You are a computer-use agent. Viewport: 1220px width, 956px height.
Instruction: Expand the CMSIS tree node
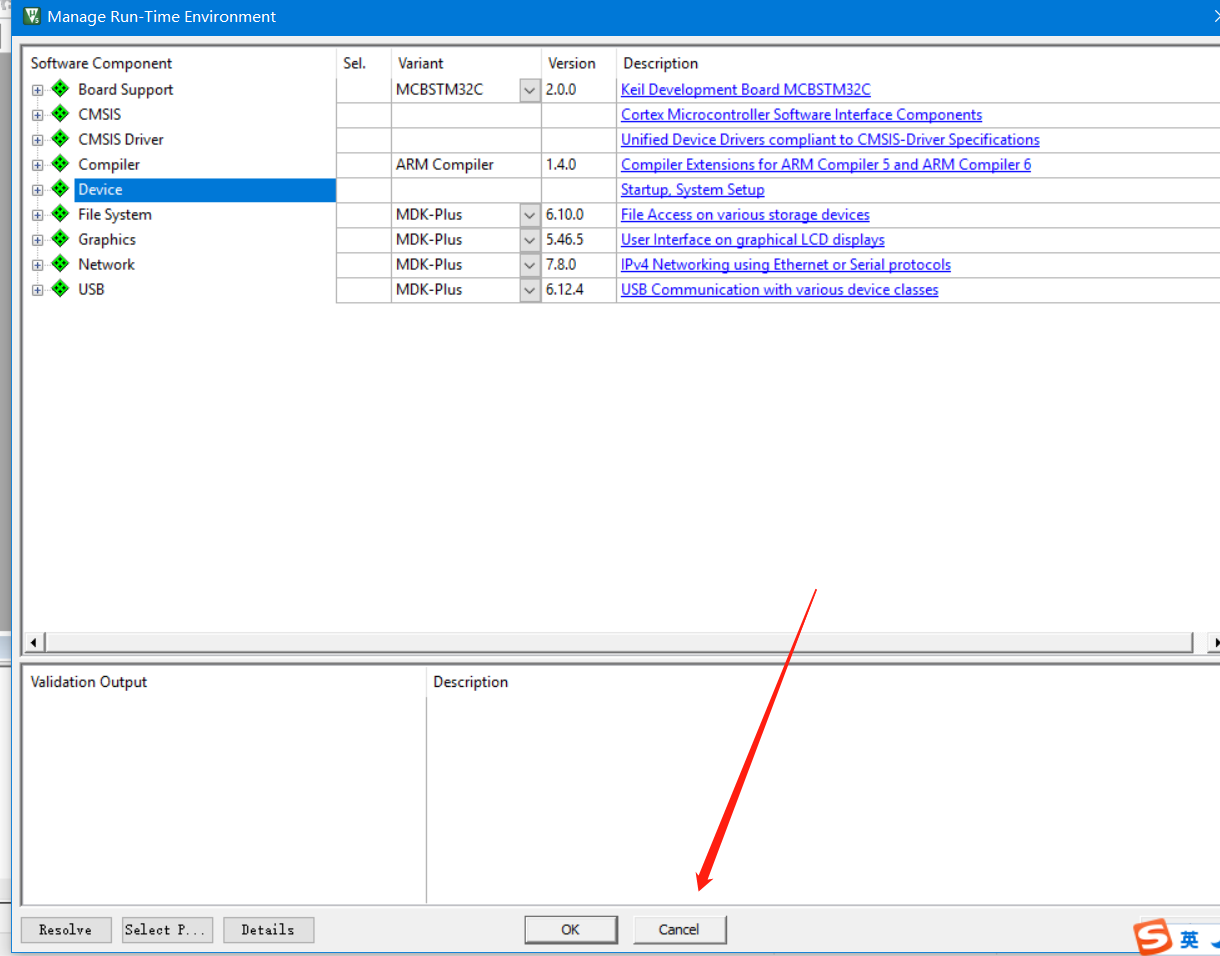[38, 115]
